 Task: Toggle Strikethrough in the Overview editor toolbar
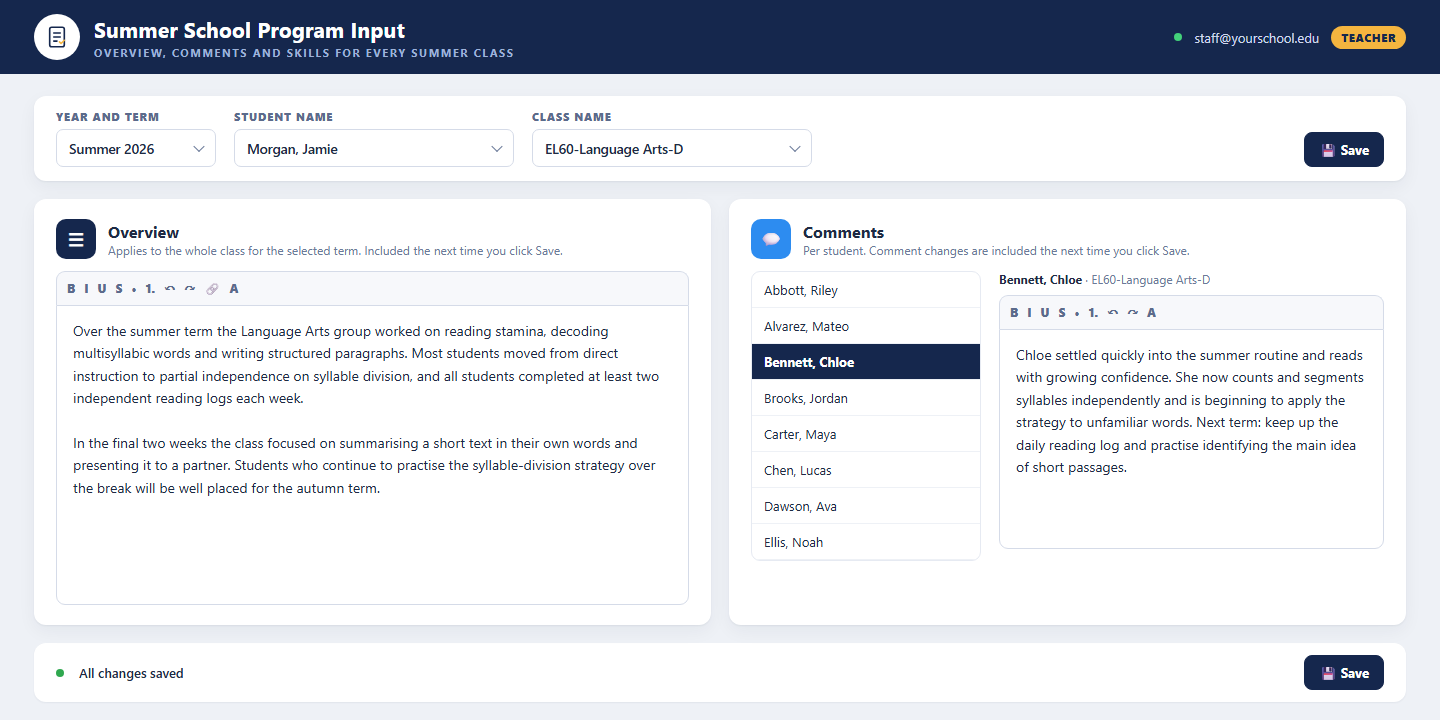[119, 289]
